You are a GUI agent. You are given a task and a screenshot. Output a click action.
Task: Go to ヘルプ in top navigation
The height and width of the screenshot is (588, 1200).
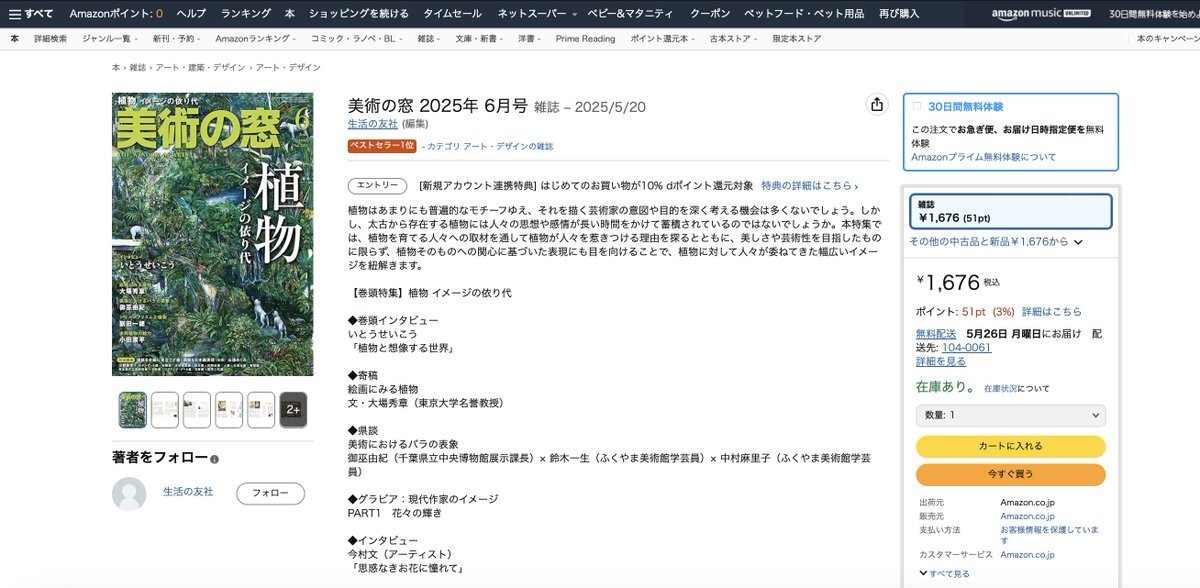click(191, 14)
